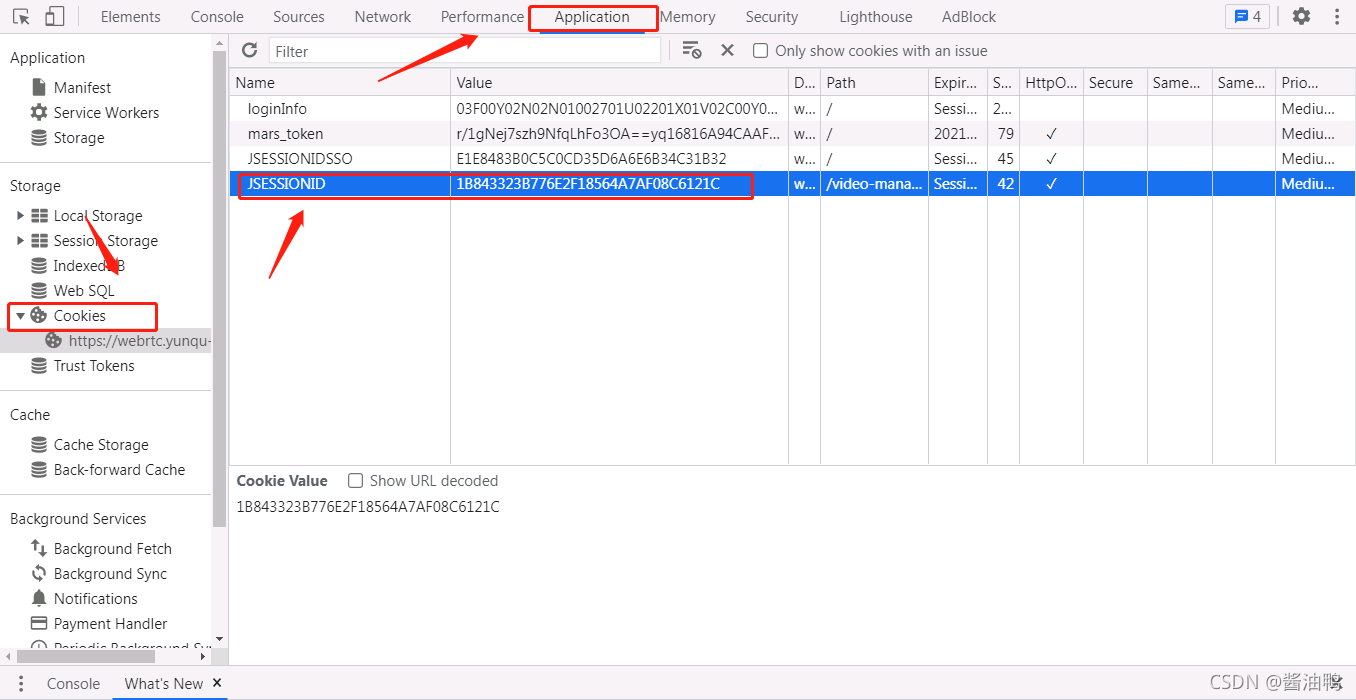Open Back-forward Cache item
Screen dimensions: 1356x700
point(119,470)
